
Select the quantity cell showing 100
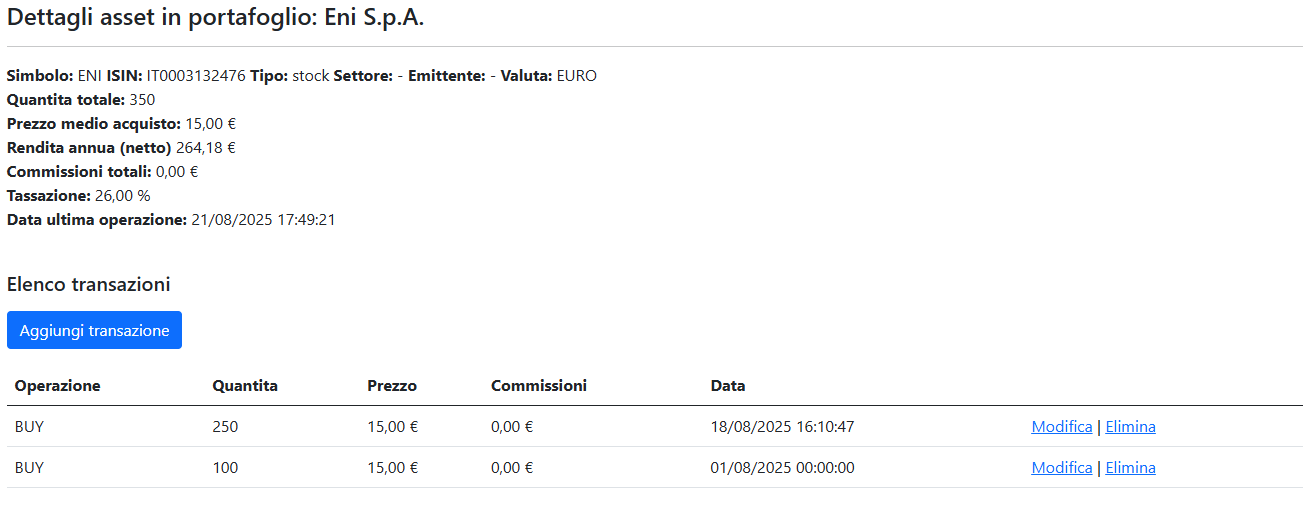point(225,468)
